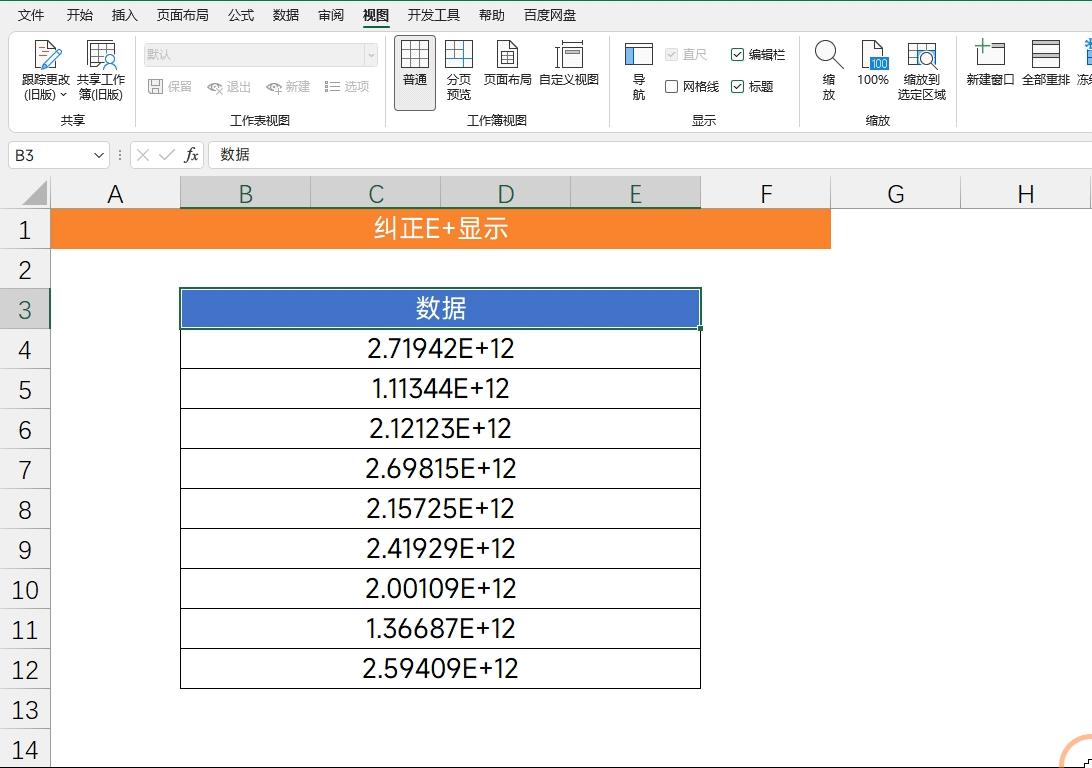Screen dimensions: 1092x768
Task: Toggle the 网格线 gridlines checkbox
Action: click(x=671, y=86)
